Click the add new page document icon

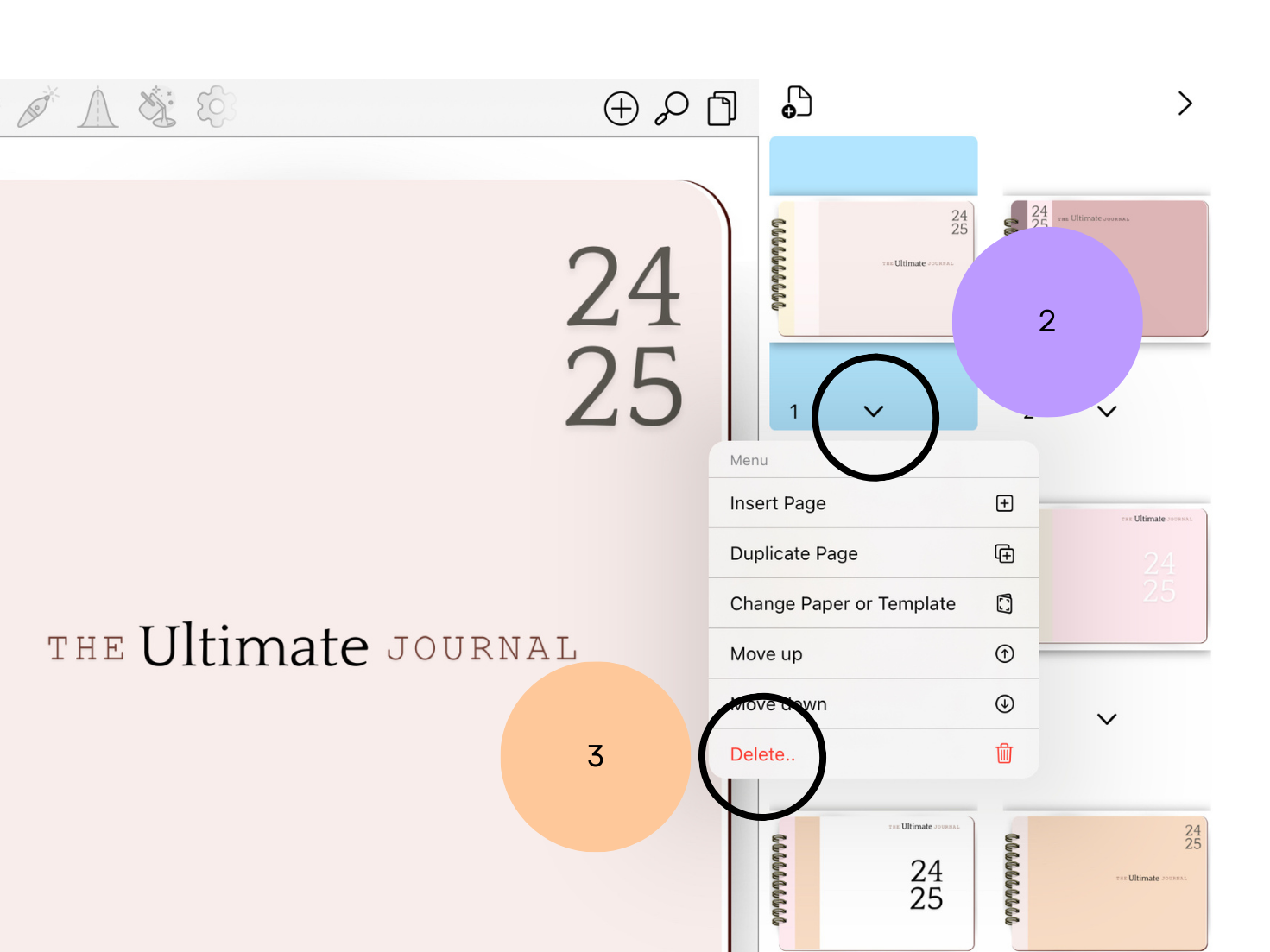pos(797,103)
